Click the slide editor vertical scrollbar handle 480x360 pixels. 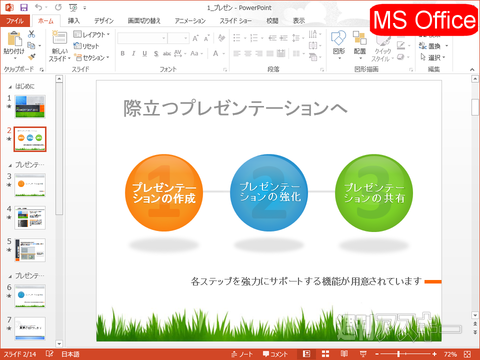pyautogui.click(x=475, y=107)
